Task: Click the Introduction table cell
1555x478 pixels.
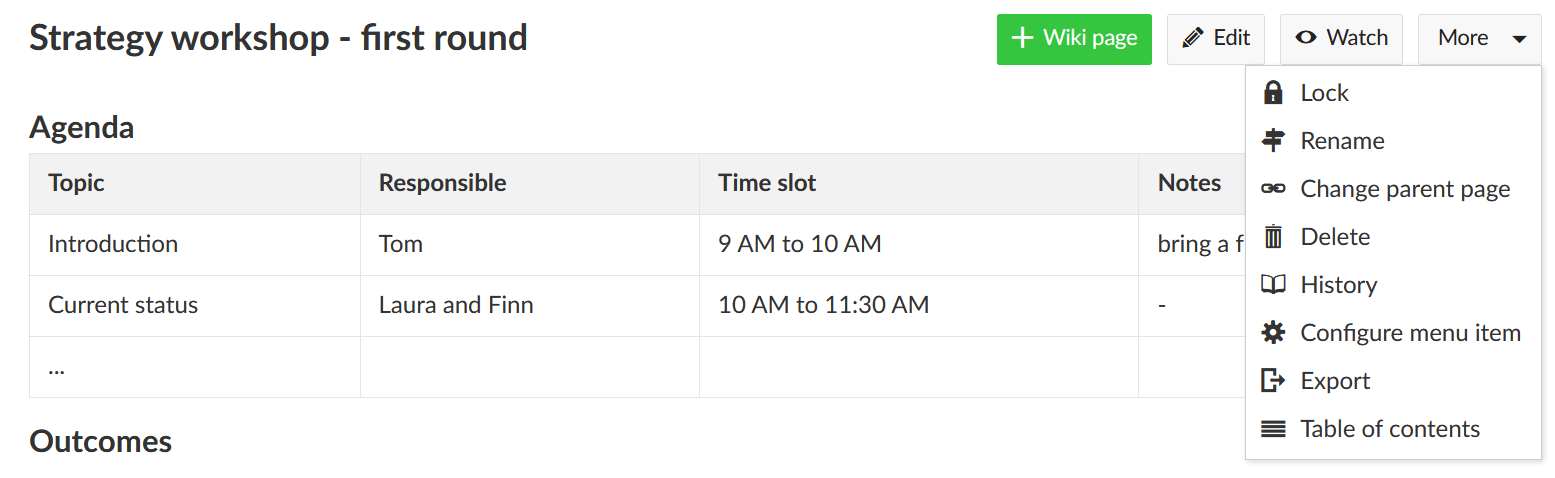Action: coord(113,244)
